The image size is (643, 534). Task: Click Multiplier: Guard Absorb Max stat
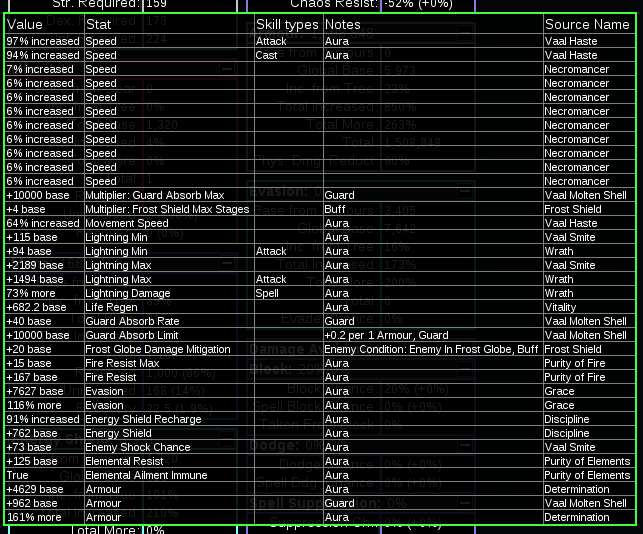(155, 195)
